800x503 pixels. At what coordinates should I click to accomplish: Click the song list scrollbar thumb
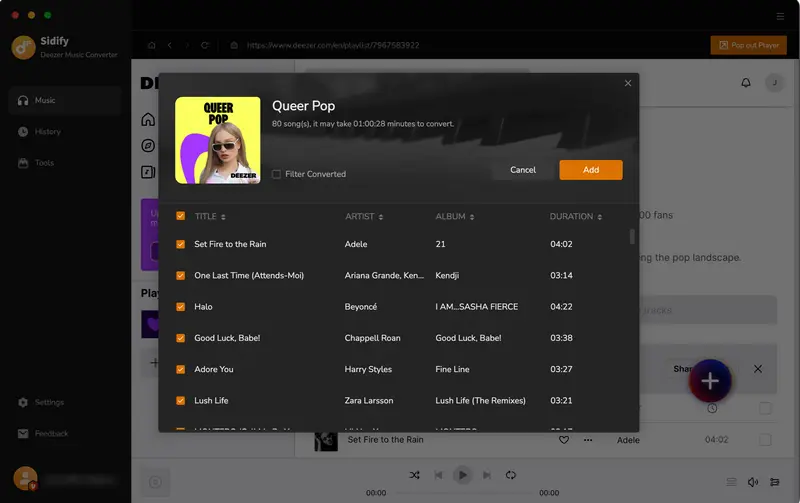pos(632,237)
